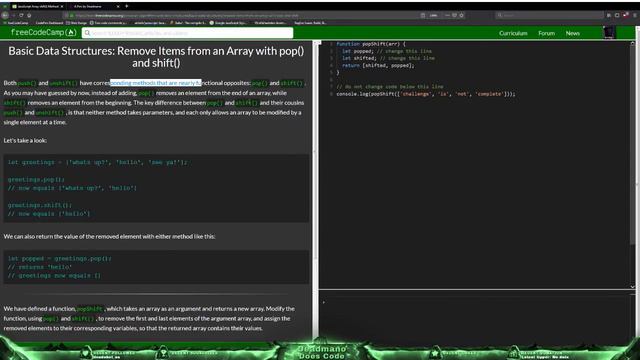
Task: Click editor line 'return [shifted, popped];'
Action: click(378, 65)
